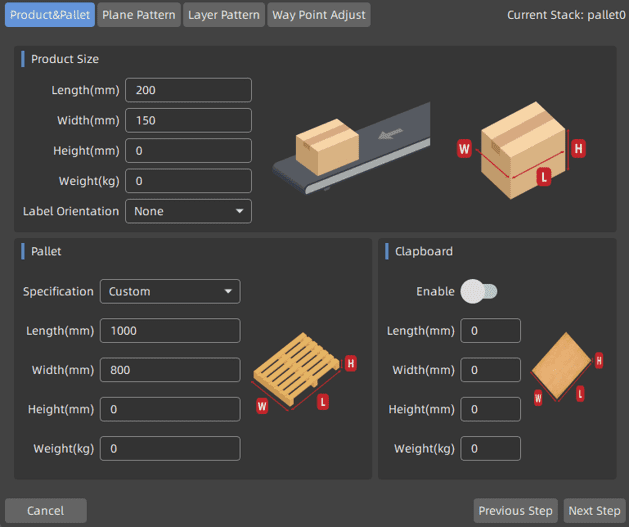The height and width of the screenshot is (527, 629).
Task: Focus the Clapboard Weight input
Action: (x=491, y=448)
